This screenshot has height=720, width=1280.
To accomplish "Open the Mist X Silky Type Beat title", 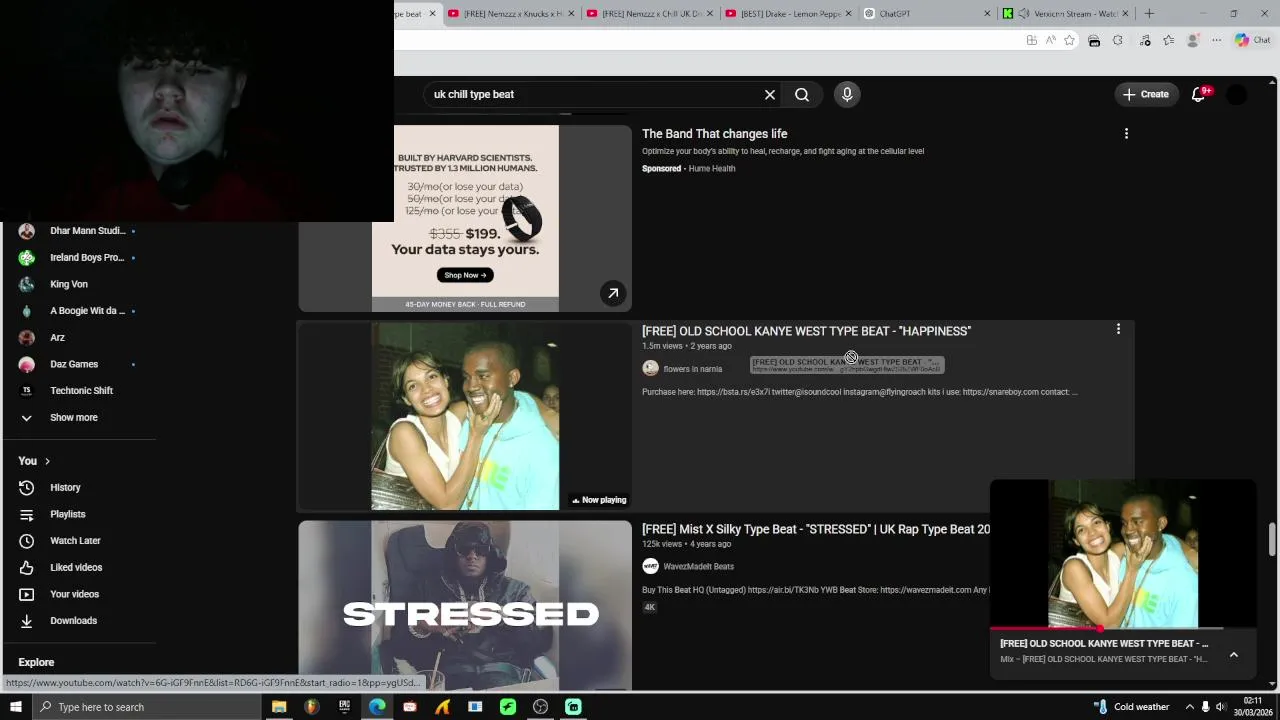I will click(x=816, y=529).
